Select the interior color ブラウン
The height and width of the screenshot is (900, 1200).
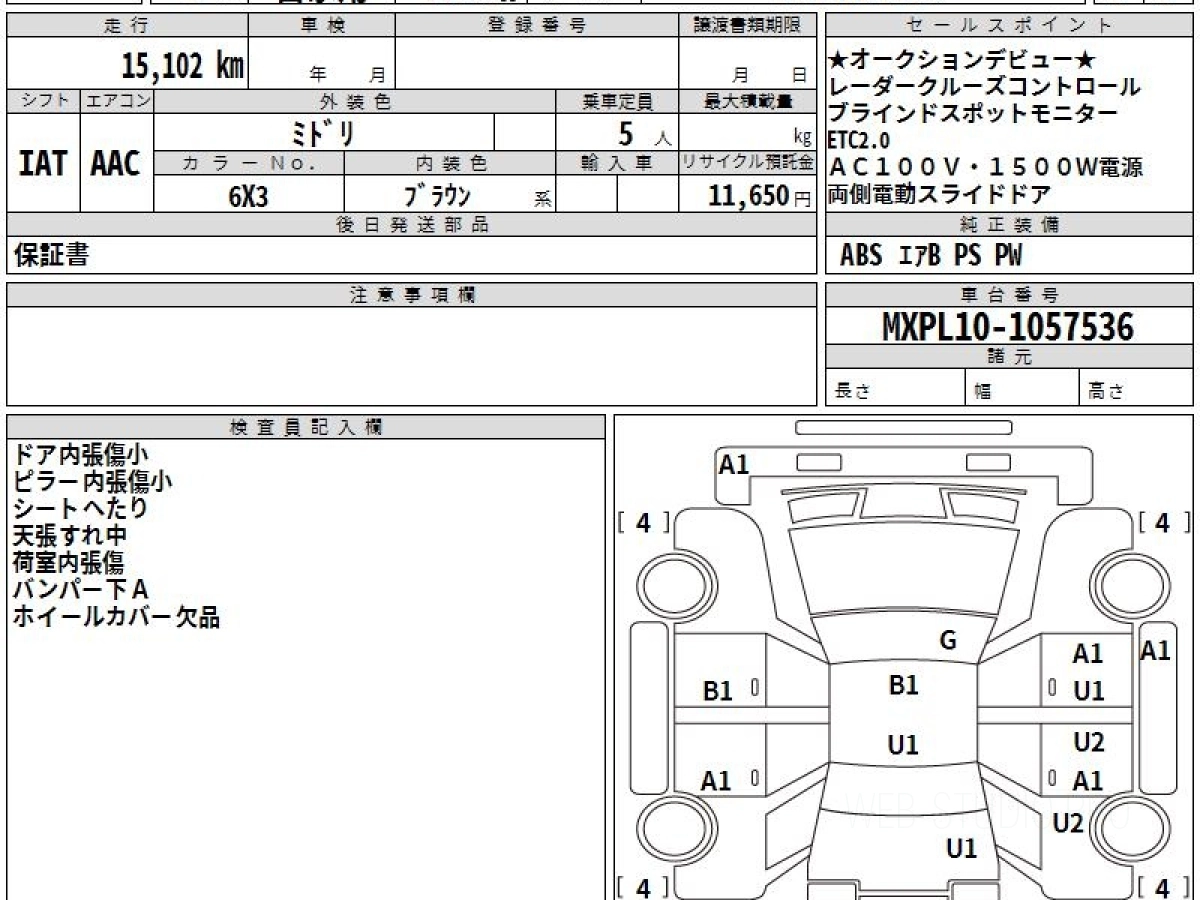tap(437, 195)
